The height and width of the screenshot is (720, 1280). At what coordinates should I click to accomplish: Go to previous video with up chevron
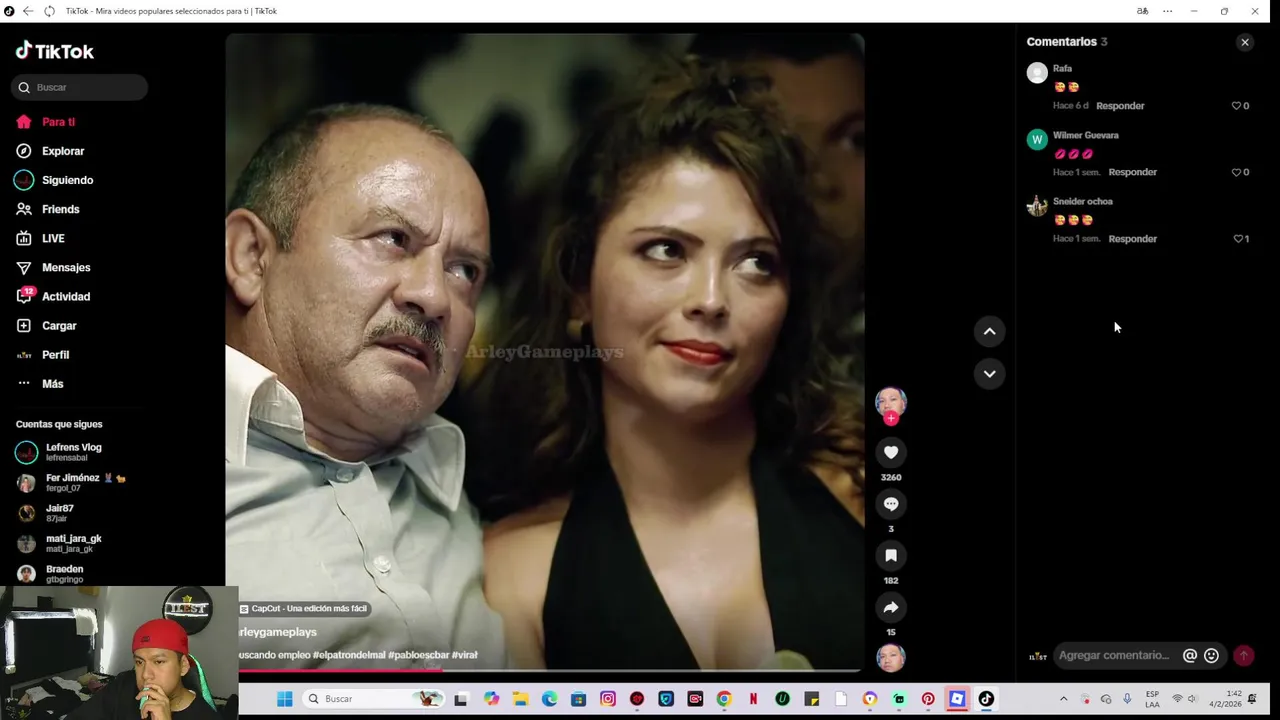click(x=989, y=331)
